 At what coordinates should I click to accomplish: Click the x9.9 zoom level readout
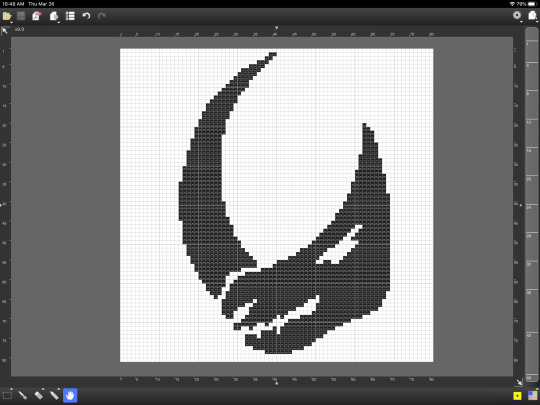[19, 29]
